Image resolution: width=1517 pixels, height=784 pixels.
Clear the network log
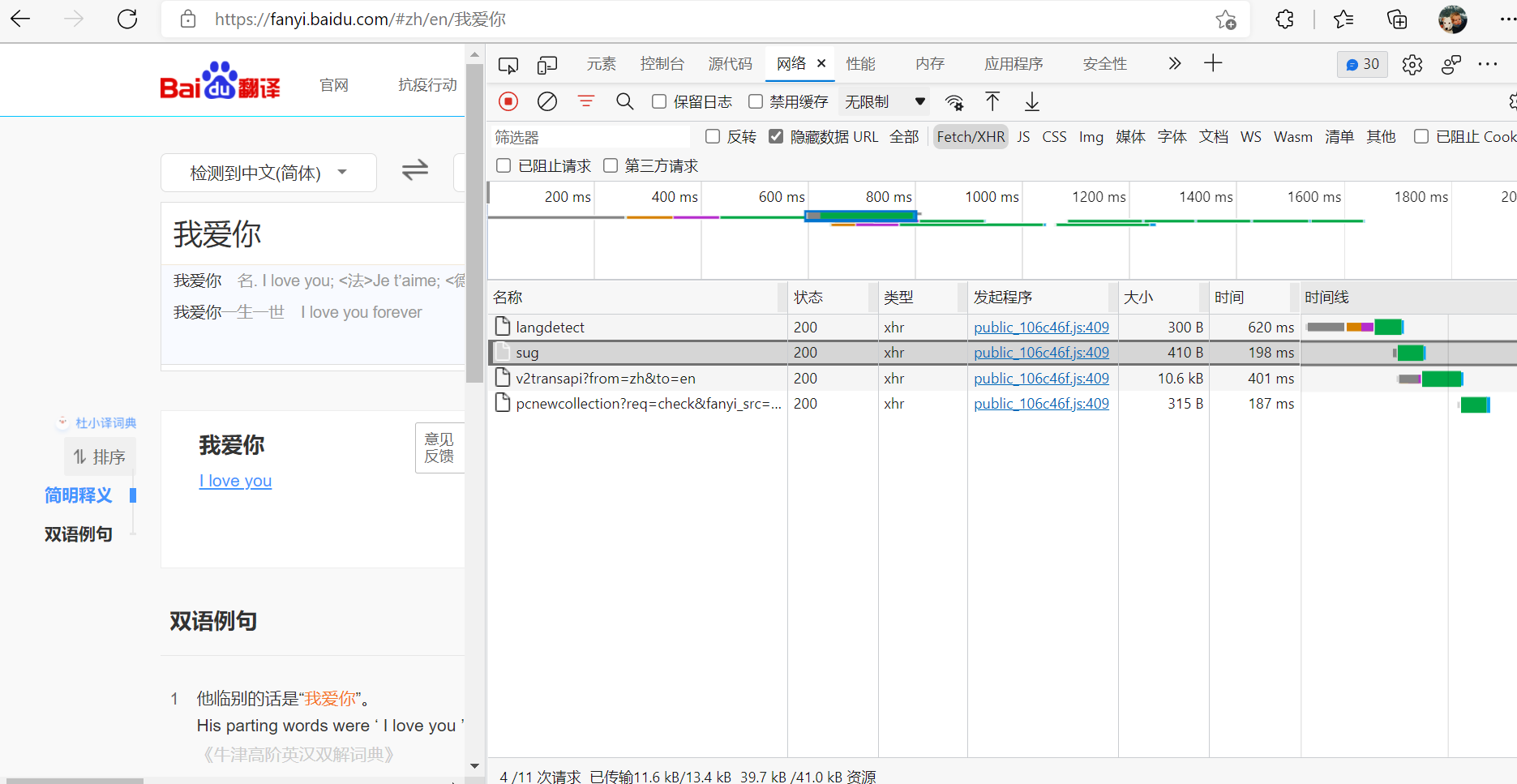(547, 101)
